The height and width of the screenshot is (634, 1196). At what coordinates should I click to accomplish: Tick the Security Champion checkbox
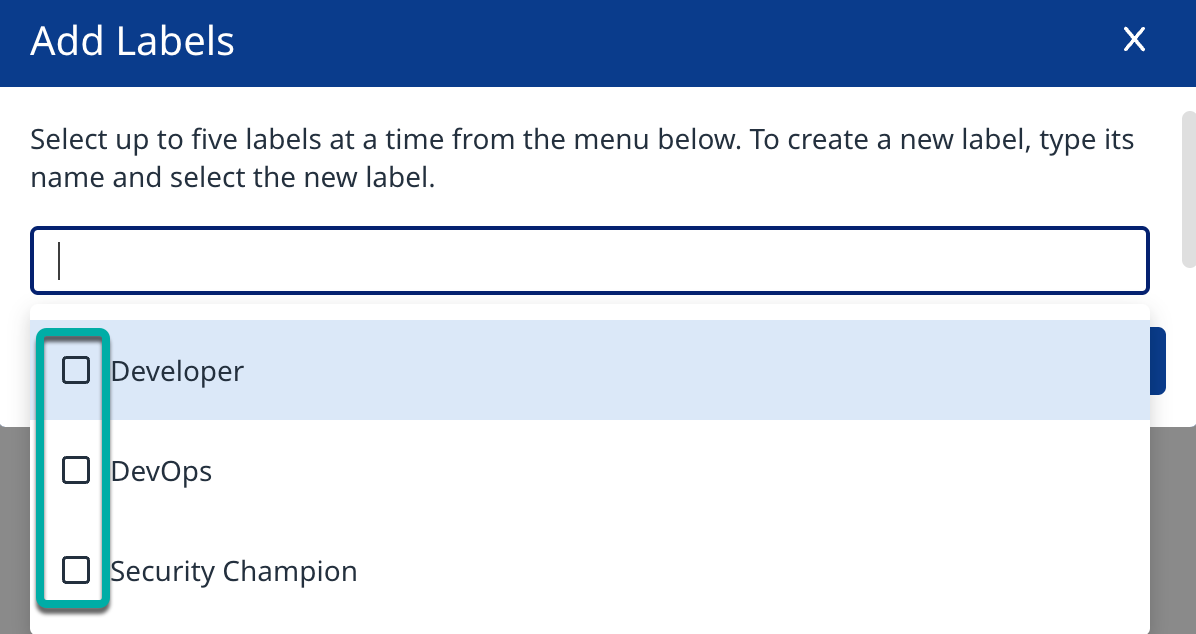76,571
